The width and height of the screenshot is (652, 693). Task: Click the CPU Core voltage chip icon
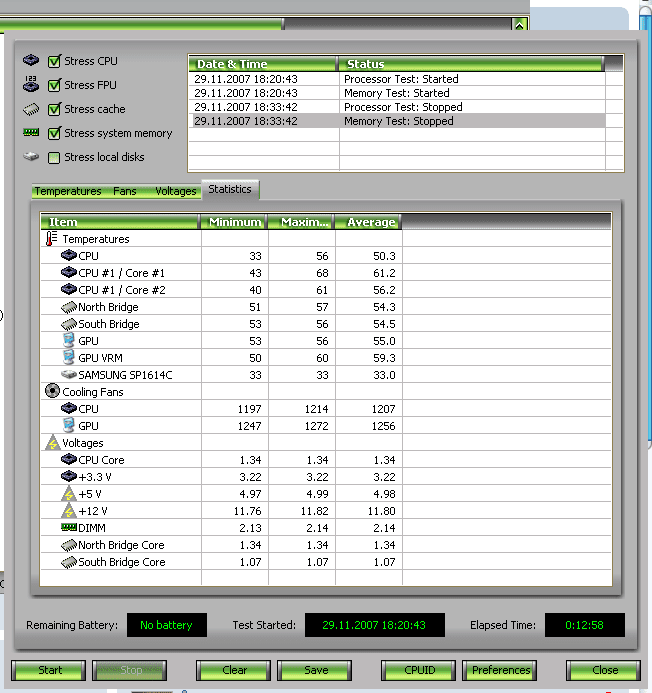click(x=69, y=460)
